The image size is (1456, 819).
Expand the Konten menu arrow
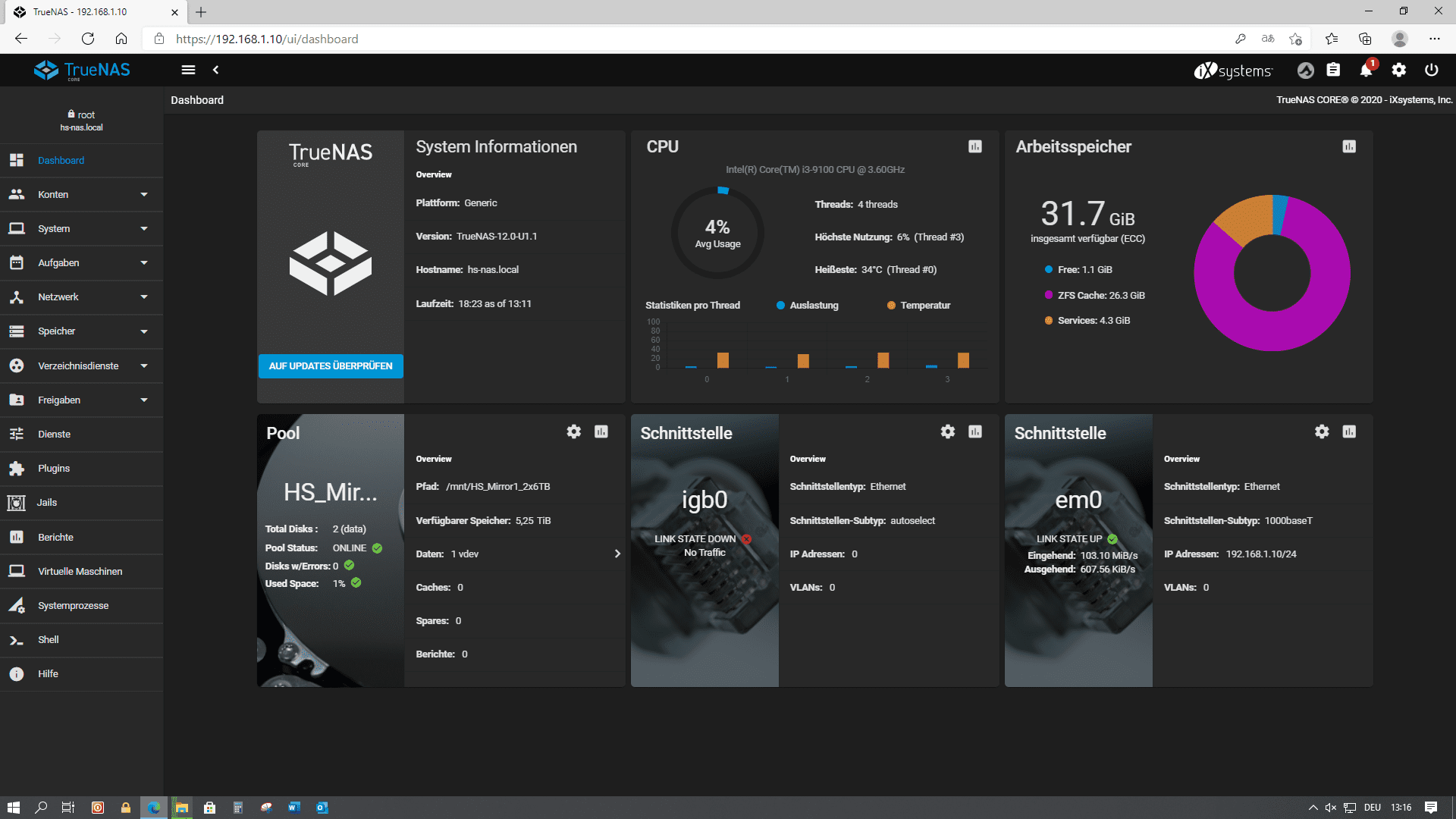coord(144,195)
